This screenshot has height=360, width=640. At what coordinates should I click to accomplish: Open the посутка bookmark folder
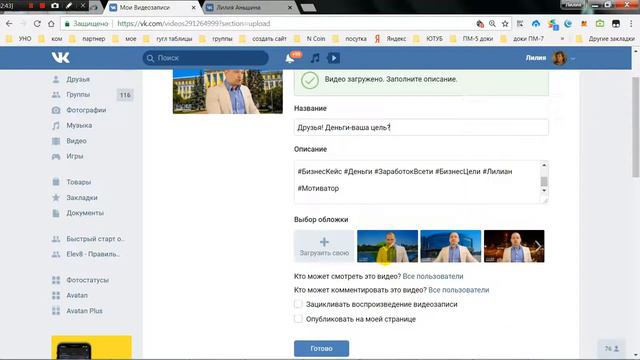point(350,39)
